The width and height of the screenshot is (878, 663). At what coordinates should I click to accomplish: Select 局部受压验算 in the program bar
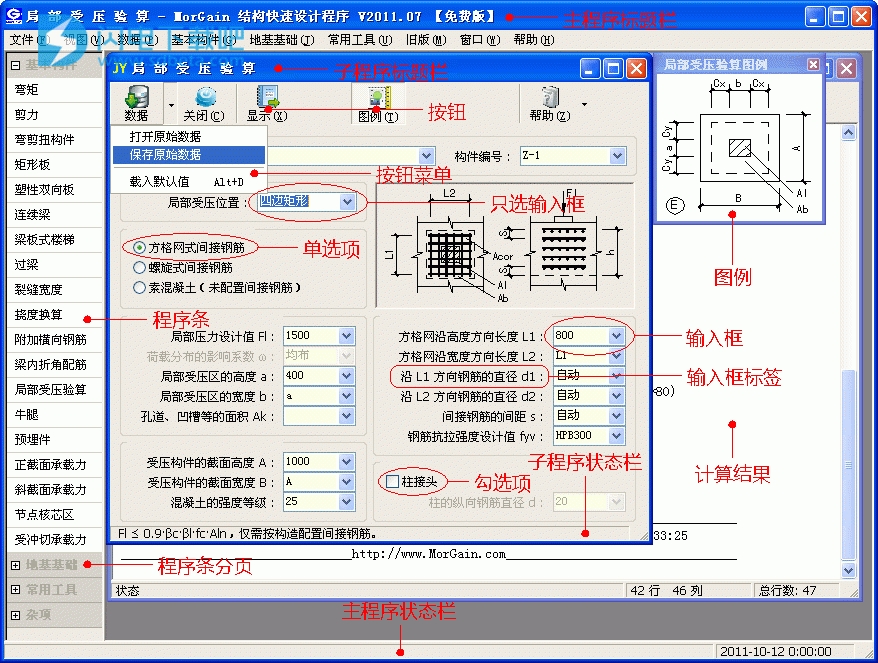pos(55,390)
